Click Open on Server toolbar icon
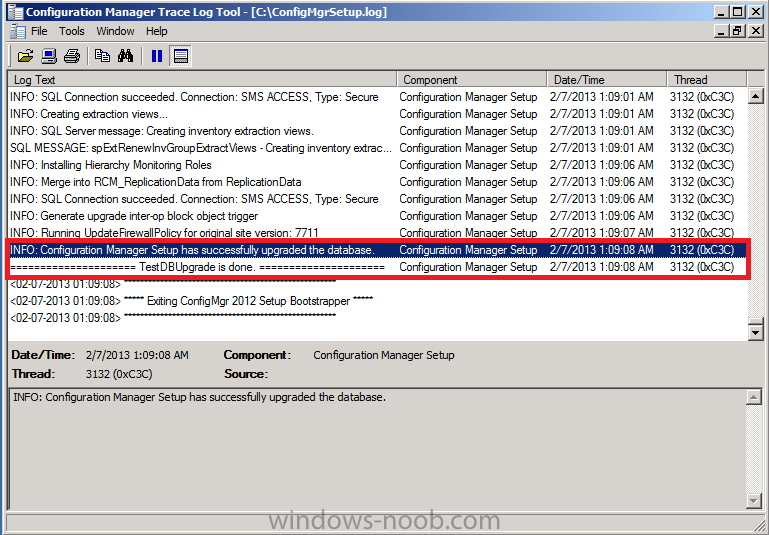Viewport: 769px width, 535px height. tap(49, 56)
